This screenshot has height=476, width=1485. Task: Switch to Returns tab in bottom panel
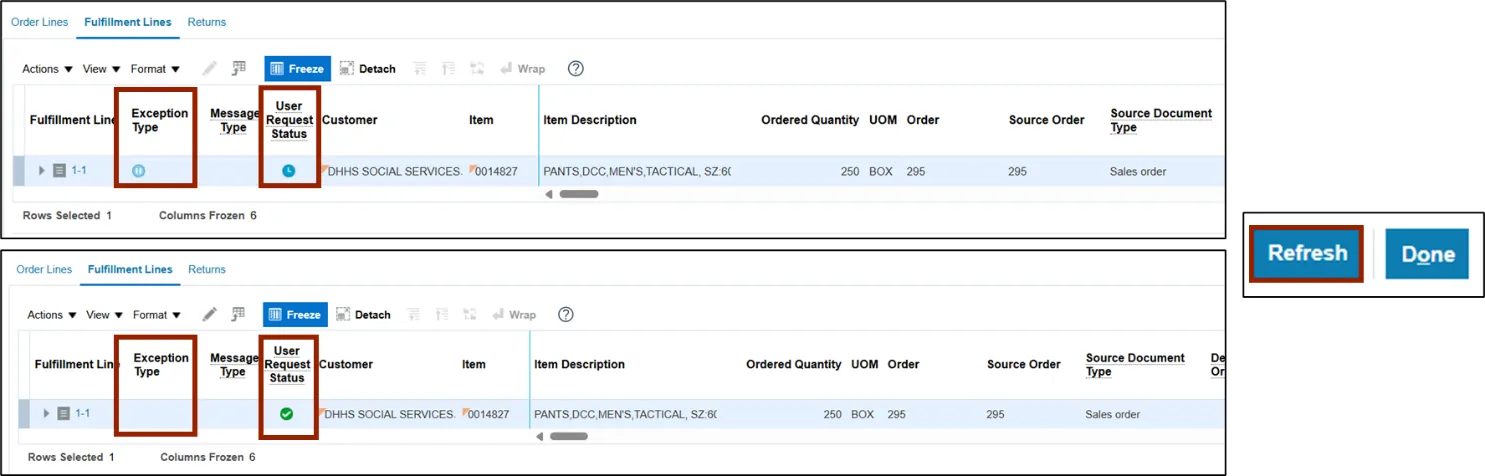coord(207,269)
